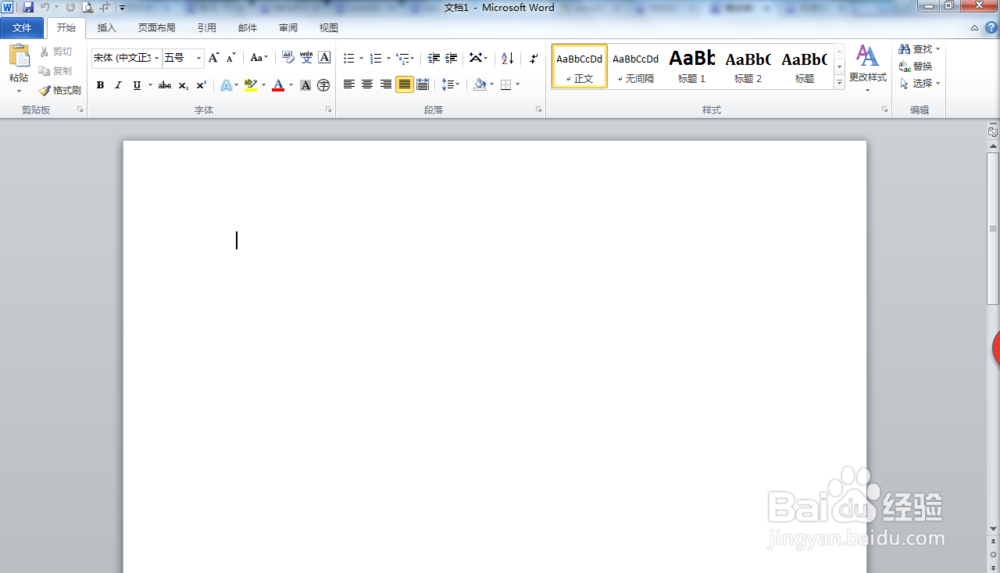Click the 查找 Find button
This screenshot has height=573, width=1000.
coord(919,49)
